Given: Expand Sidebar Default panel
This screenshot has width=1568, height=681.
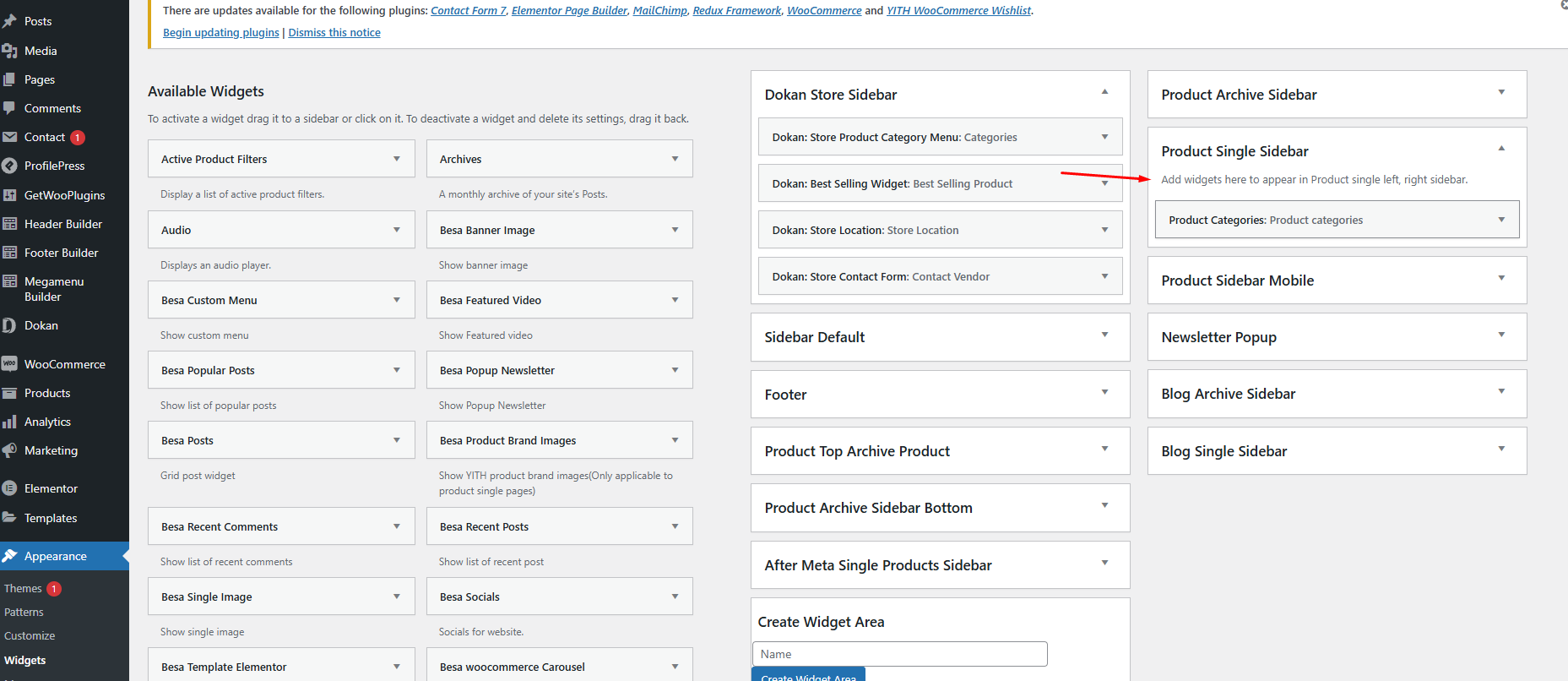Looking at the screenshot, I should click(1104, 335).
